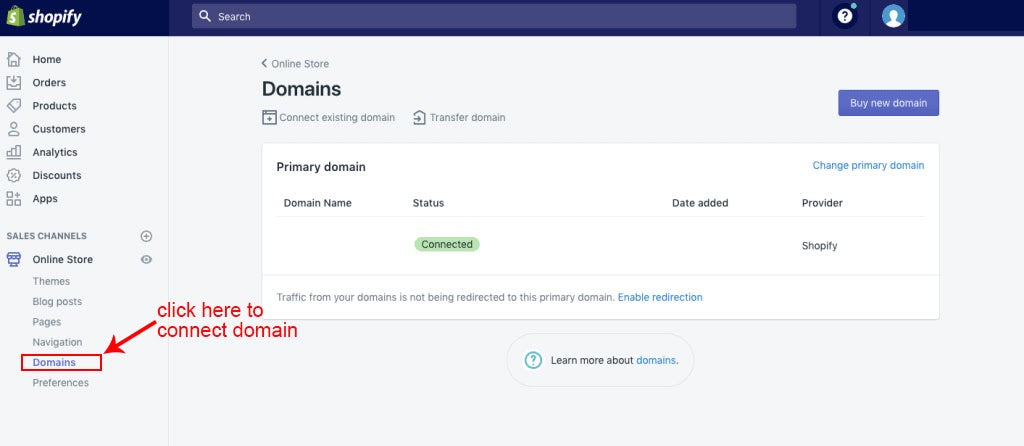The image size is (1024, 446).
Task: Click the Provider column header
Action: tap(822, 203)
